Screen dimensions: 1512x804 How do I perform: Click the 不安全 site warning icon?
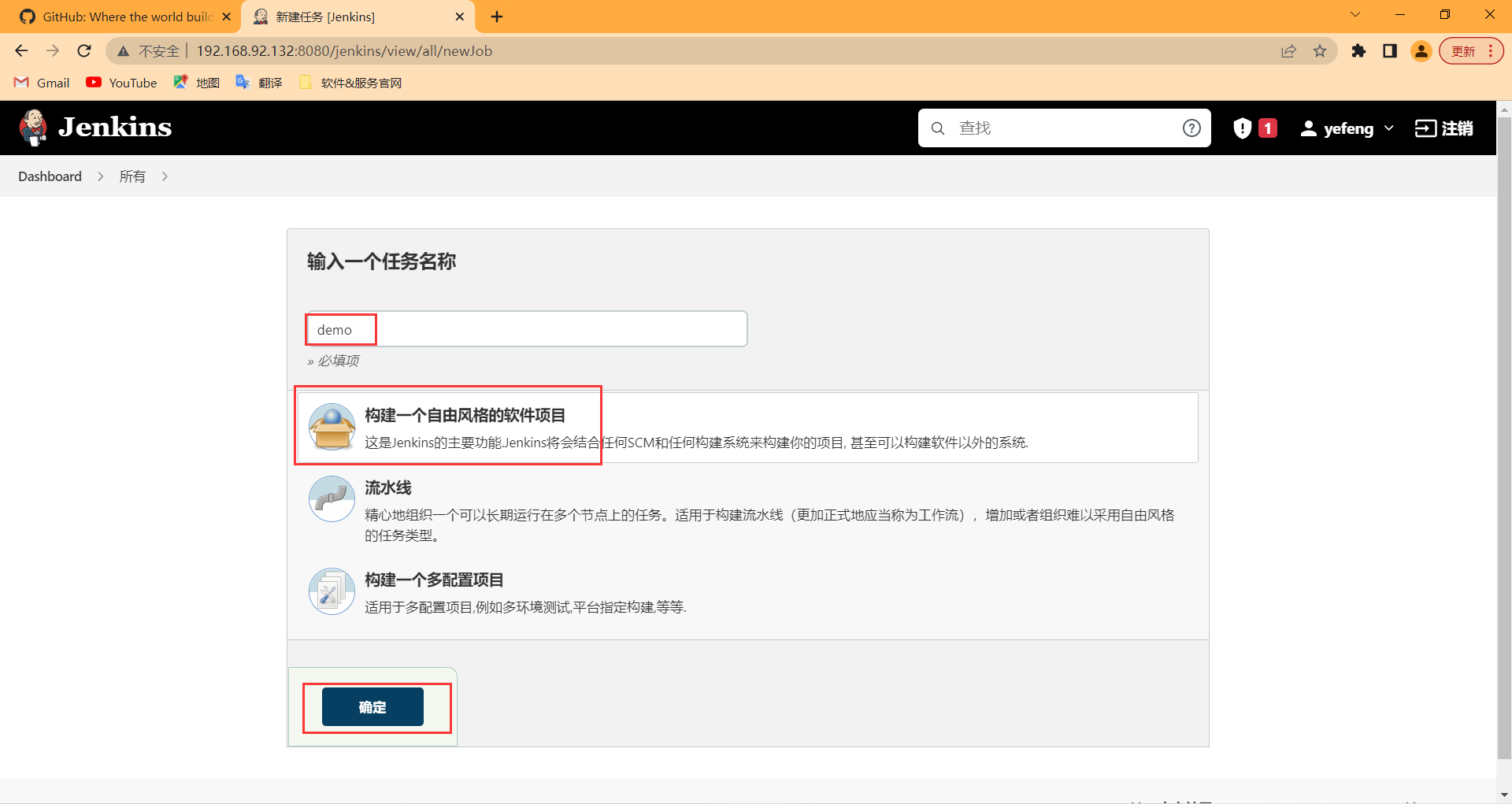click(x=123, y=51)
